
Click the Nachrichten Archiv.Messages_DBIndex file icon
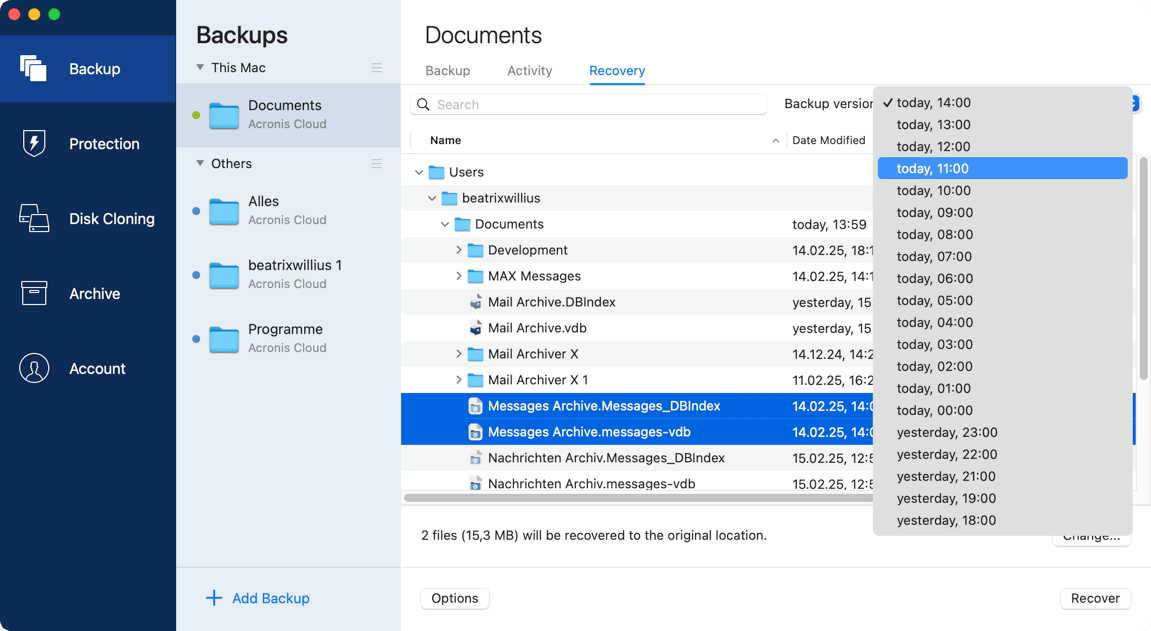tap(476, 458)
